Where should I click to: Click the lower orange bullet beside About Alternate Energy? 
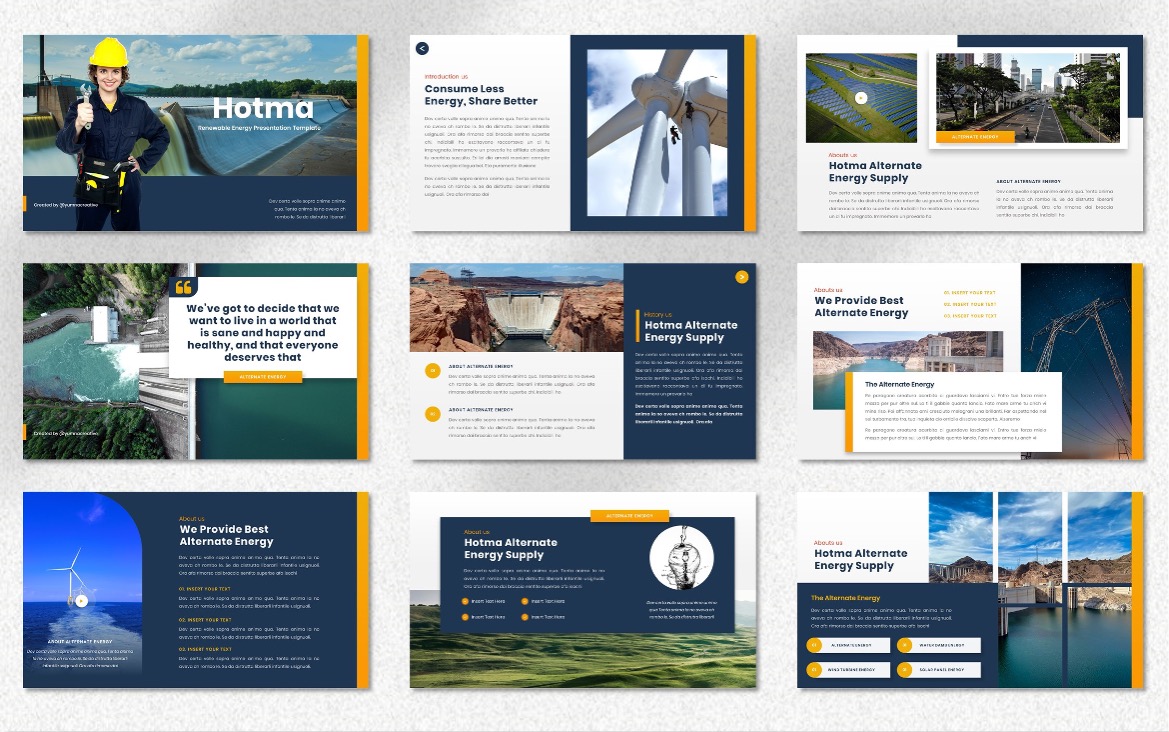432,414
